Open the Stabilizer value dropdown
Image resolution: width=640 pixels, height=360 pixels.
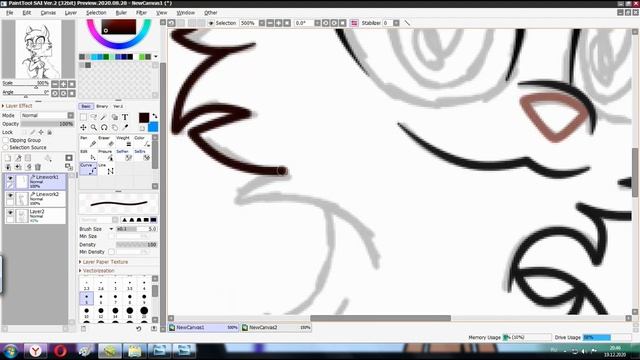point(396,23)
